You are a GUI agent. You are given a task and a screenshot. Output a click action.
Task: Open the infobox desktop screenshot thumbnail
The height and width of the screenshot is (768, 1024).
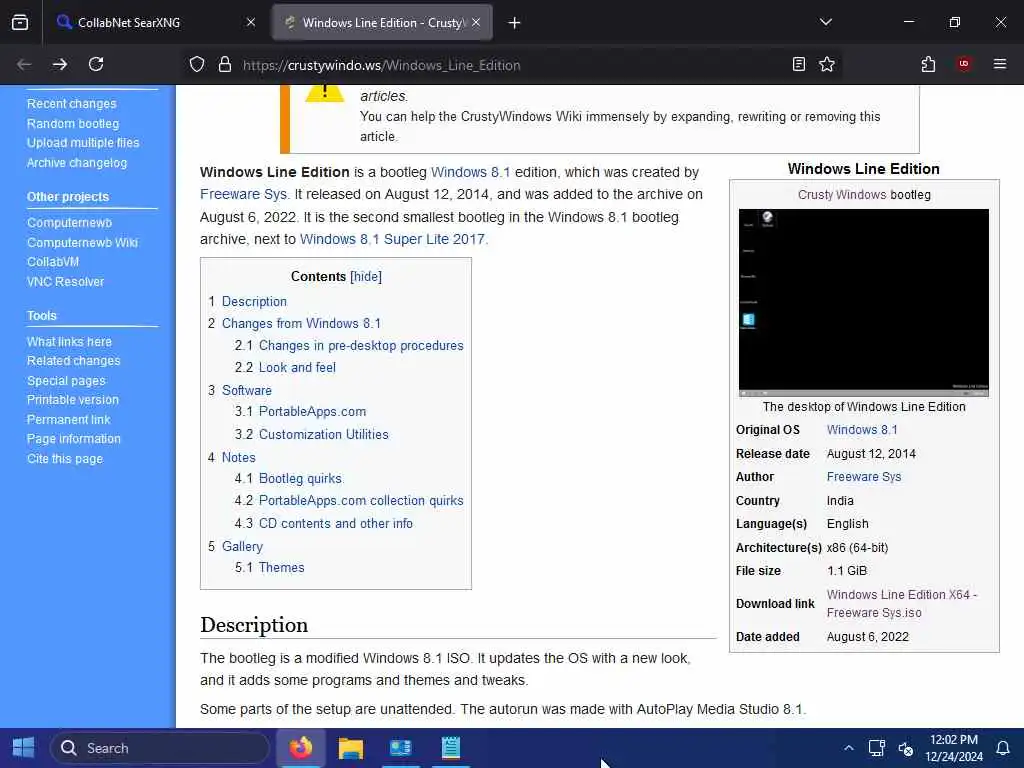pos(863,302)
